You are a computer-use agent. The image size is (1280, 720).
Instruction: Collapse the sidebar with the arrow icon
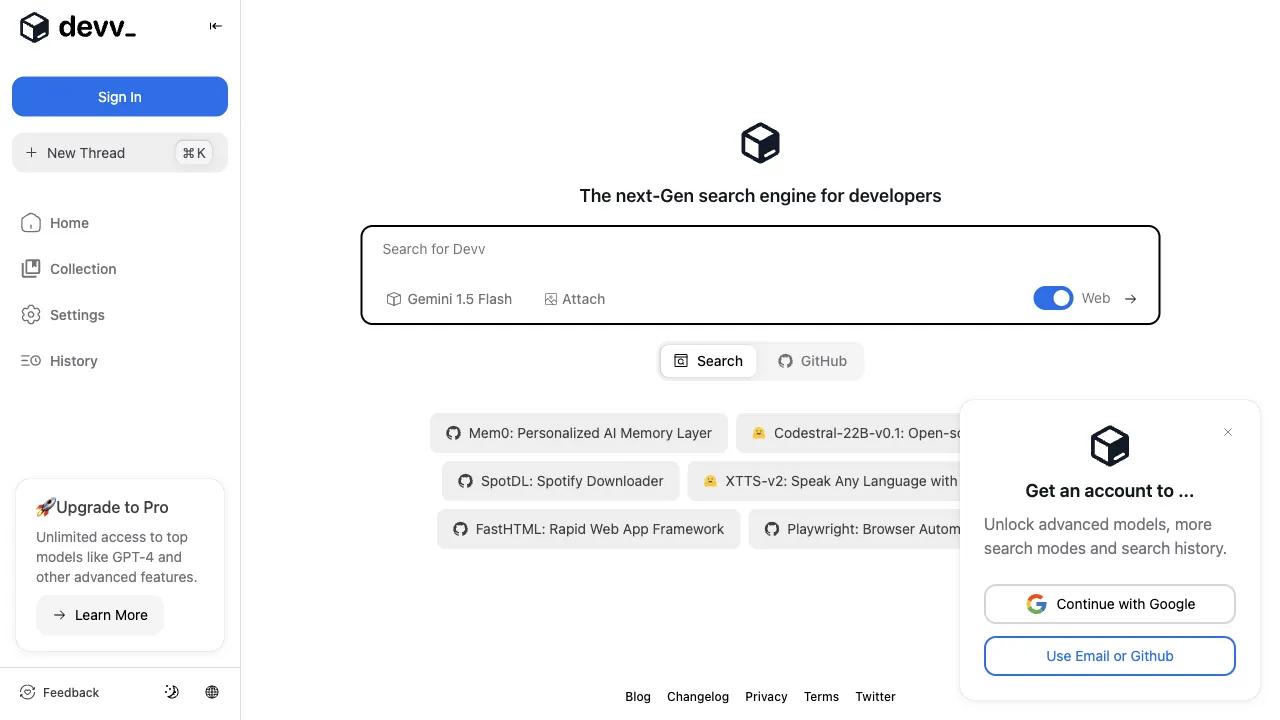[215, 26]
